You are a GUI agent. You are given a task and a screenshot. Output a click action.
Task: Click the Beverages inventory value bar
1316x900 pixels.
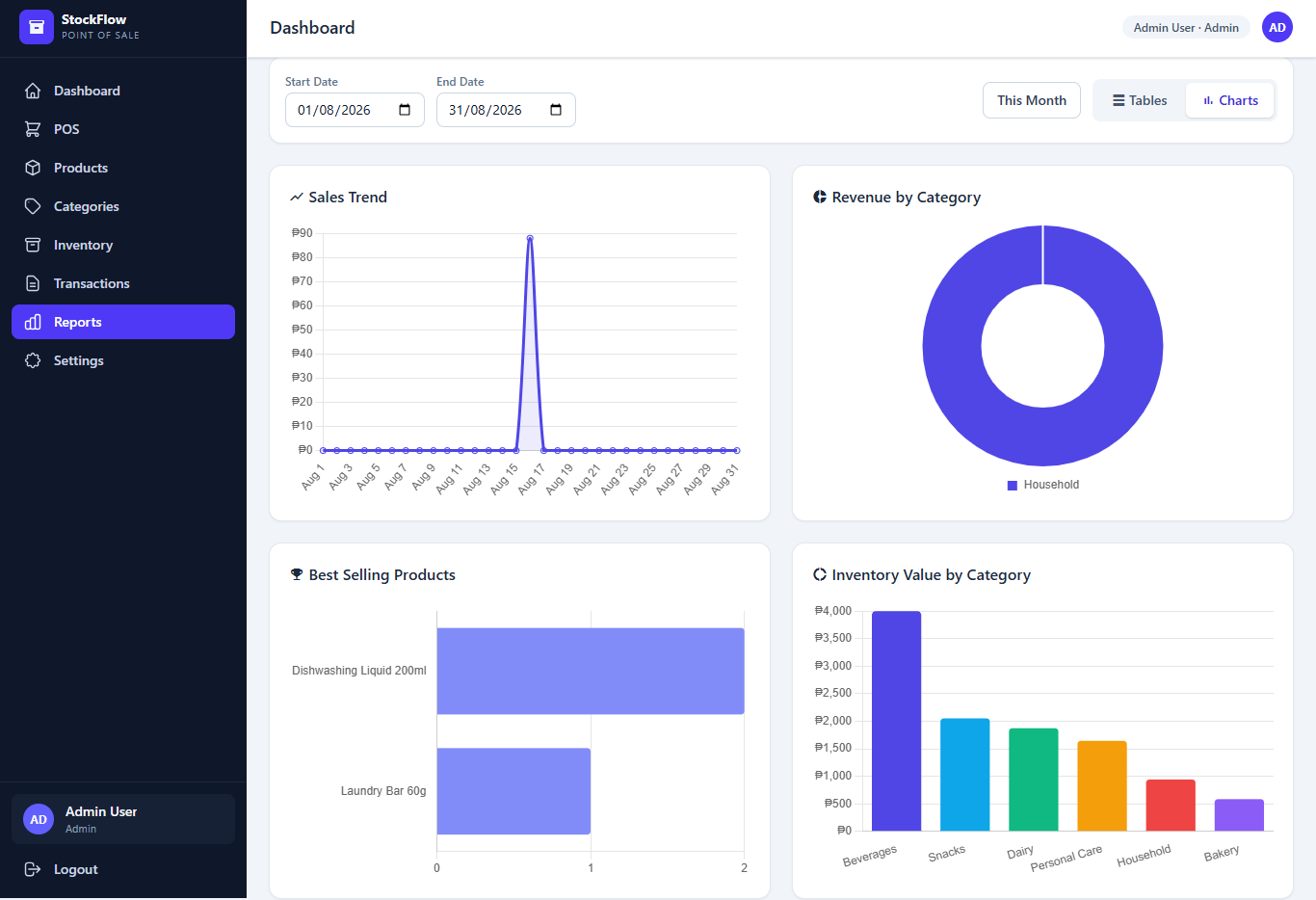(x=896, y=721)
